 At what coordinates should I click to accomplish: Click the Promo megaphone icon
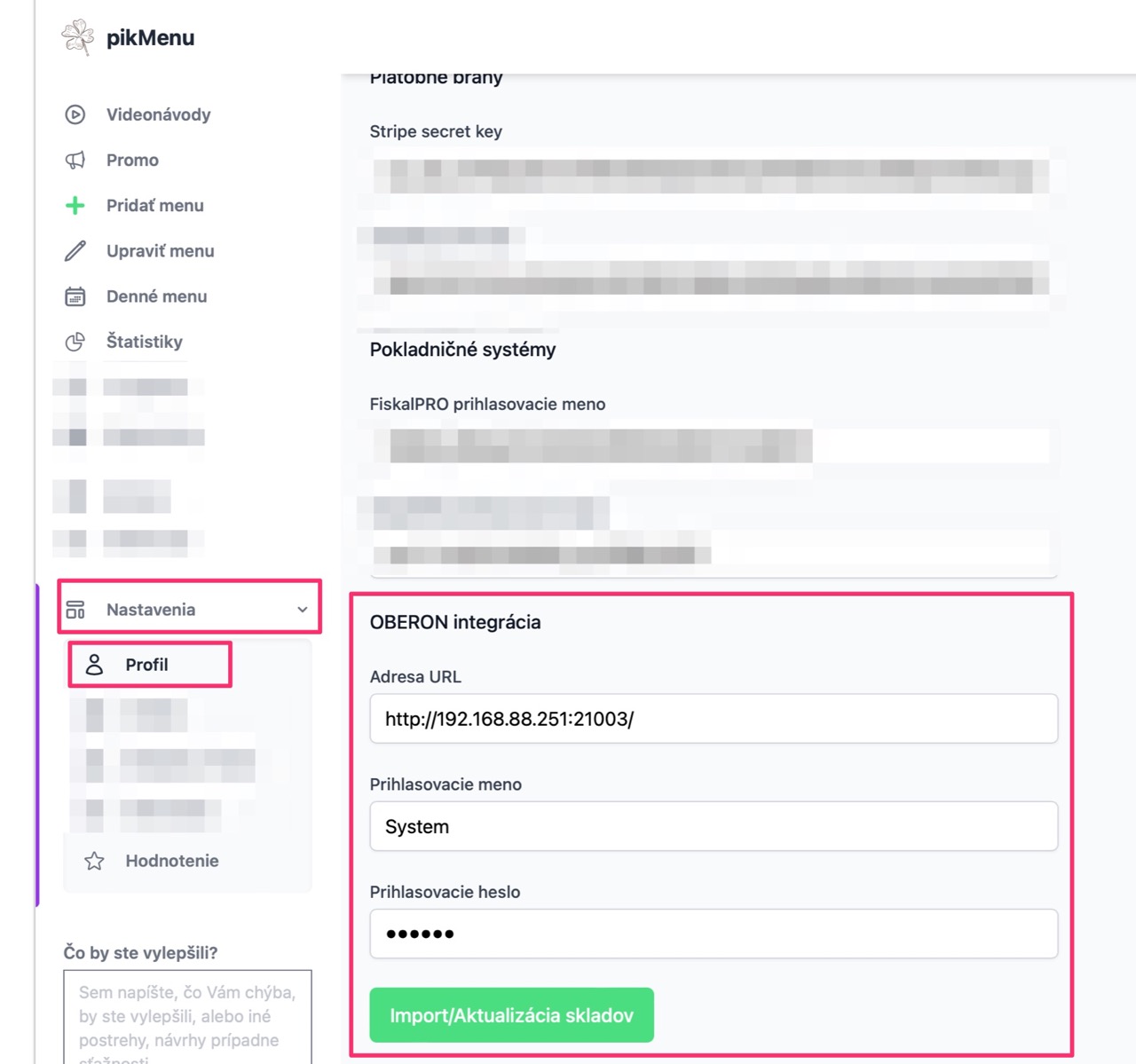coord(75,160)
